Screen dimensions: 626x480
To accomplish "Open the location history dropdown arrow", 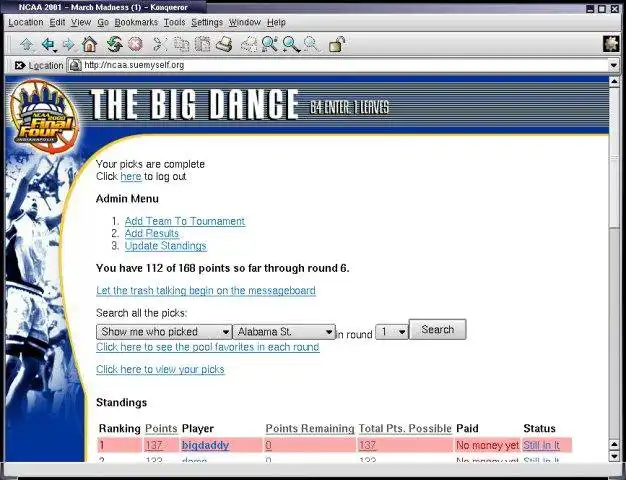I will [613, 65].
